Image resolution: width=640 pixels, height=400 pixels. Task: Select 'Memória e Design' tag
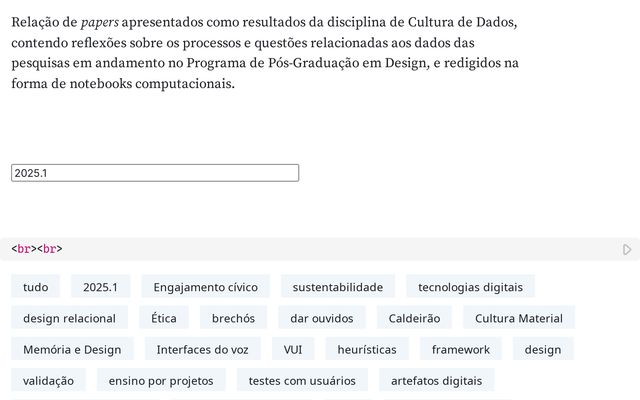coord(72,349)
